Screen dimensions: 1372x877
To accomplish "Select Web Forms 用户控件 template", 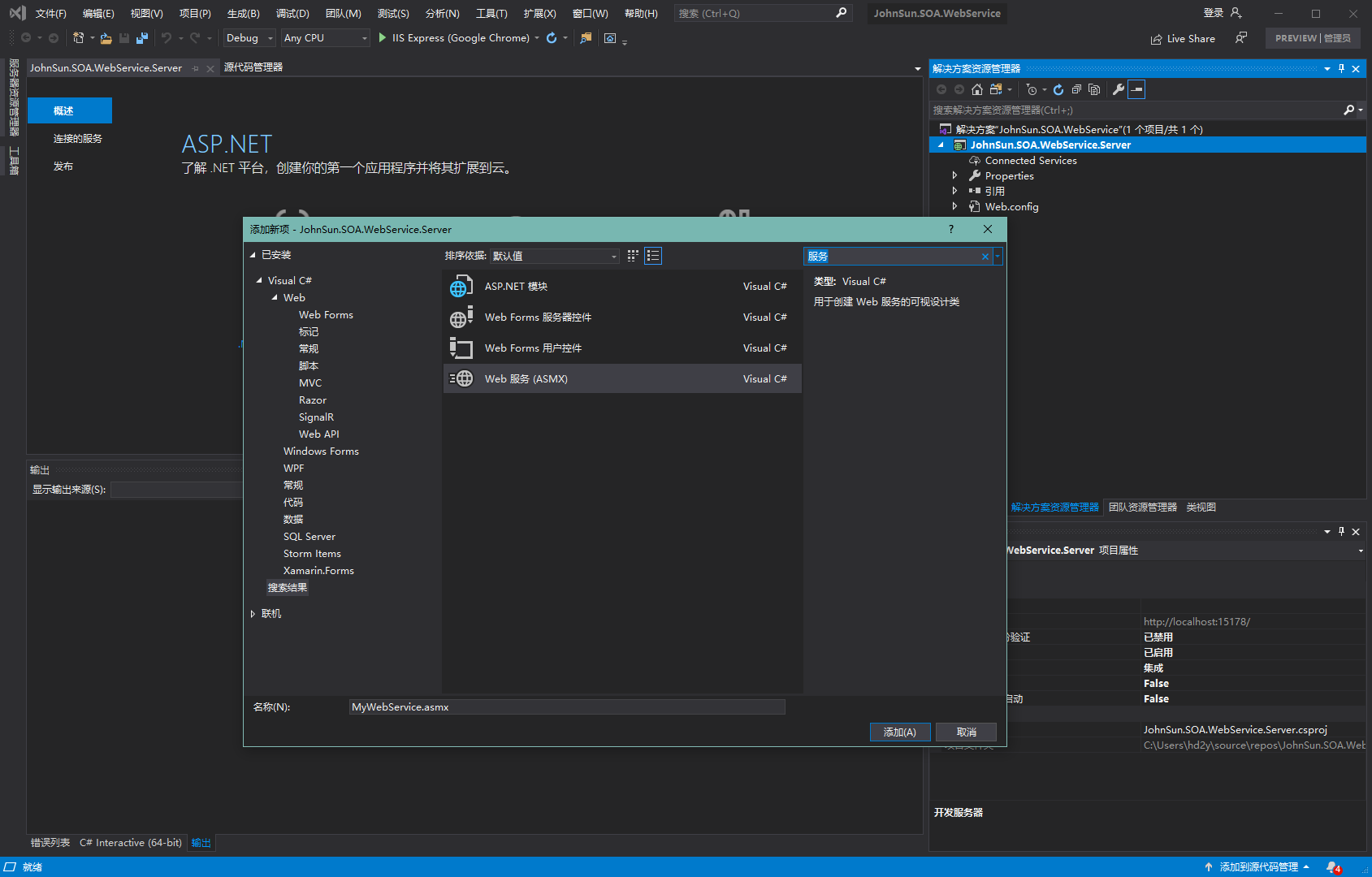I will click(622, 348).
